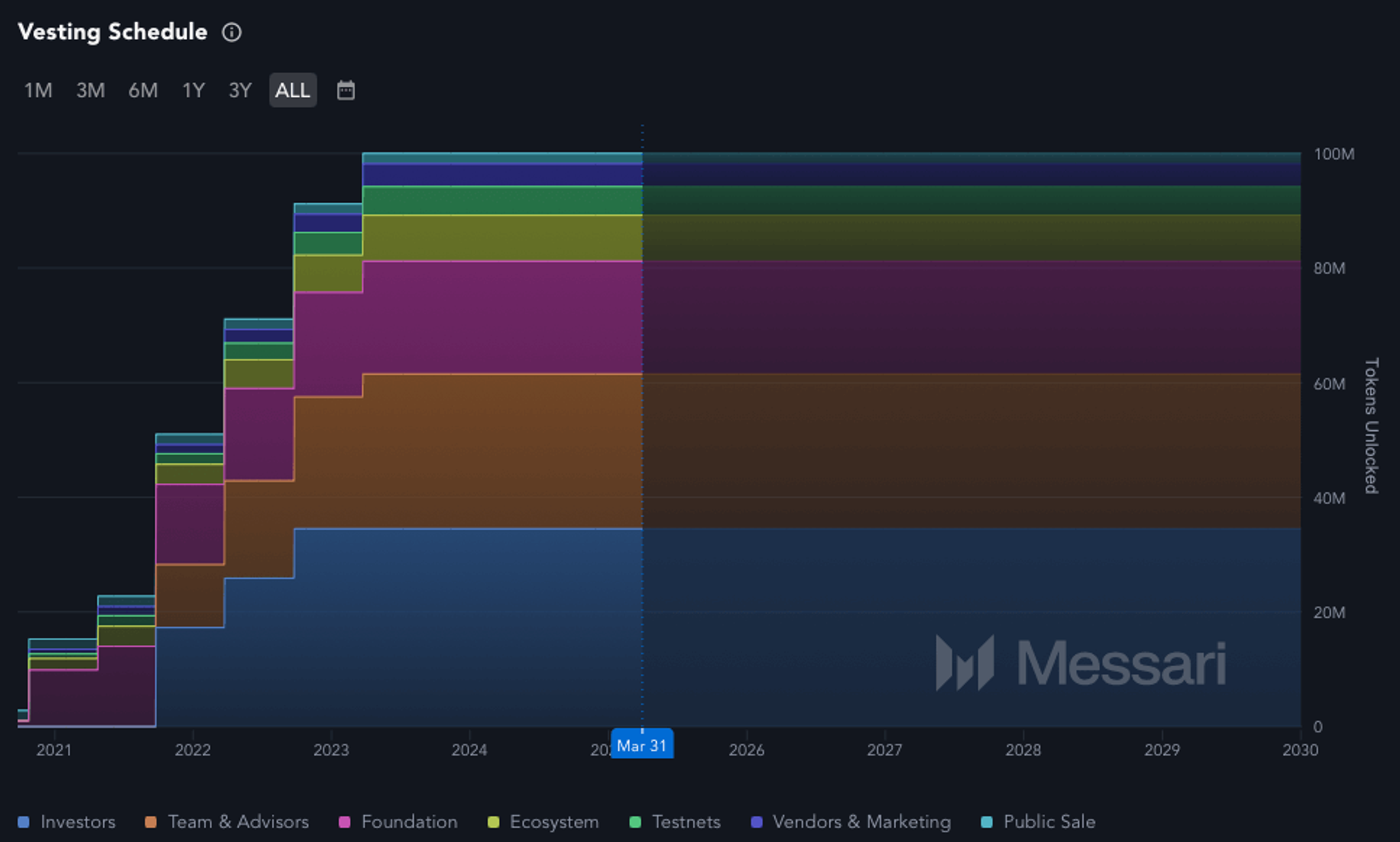Image resolution: width=1400 pixels, height=842 pixels.
Task: Open the calendar date picker icon
Action: pos(346,90)
